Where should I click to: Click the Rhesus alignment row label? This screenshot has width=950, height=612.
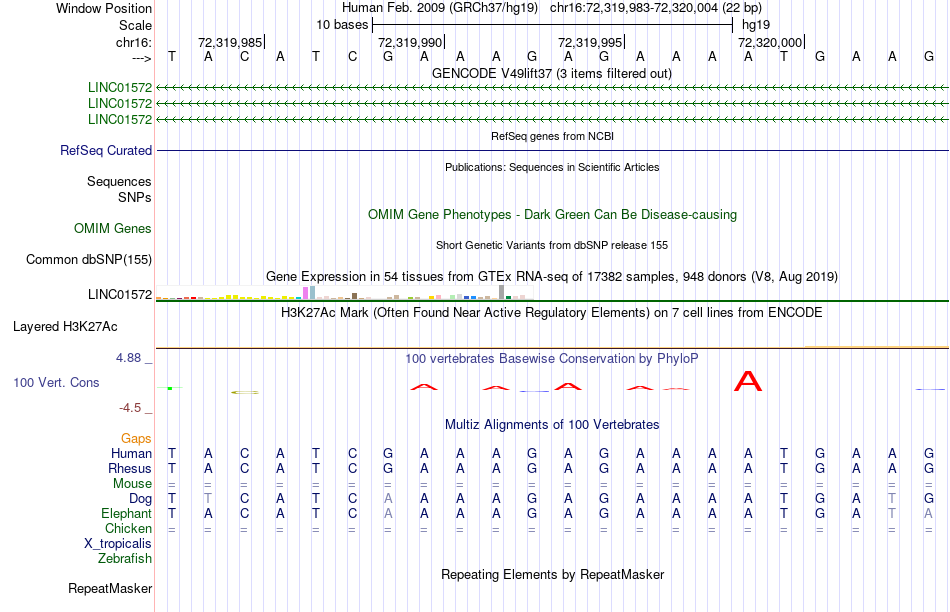130,468
